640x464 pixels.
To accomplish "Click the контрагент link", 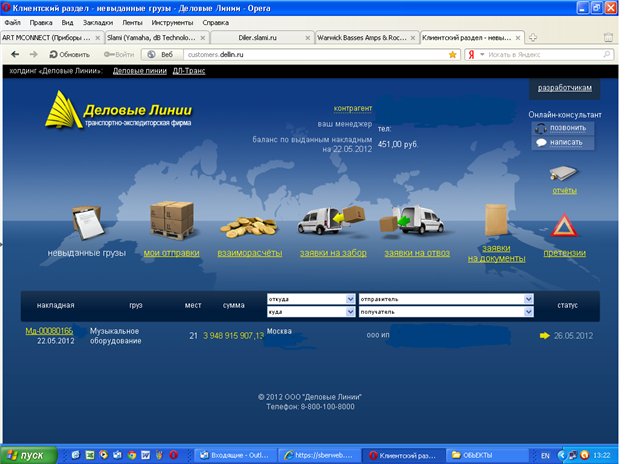I will tap(353, 108).
